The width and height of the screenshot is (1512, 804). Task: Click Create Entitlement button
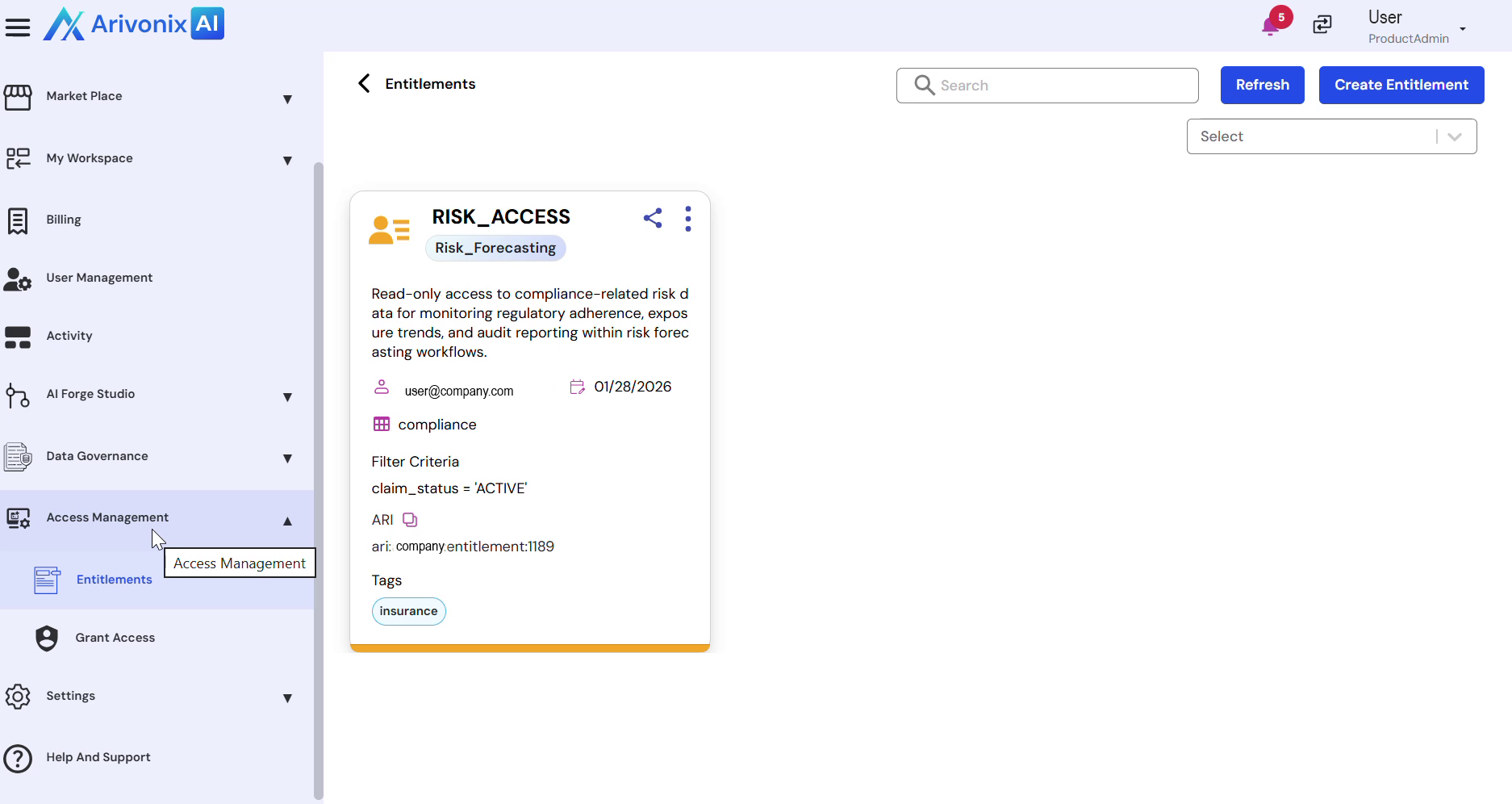(x=1401, y=86)
